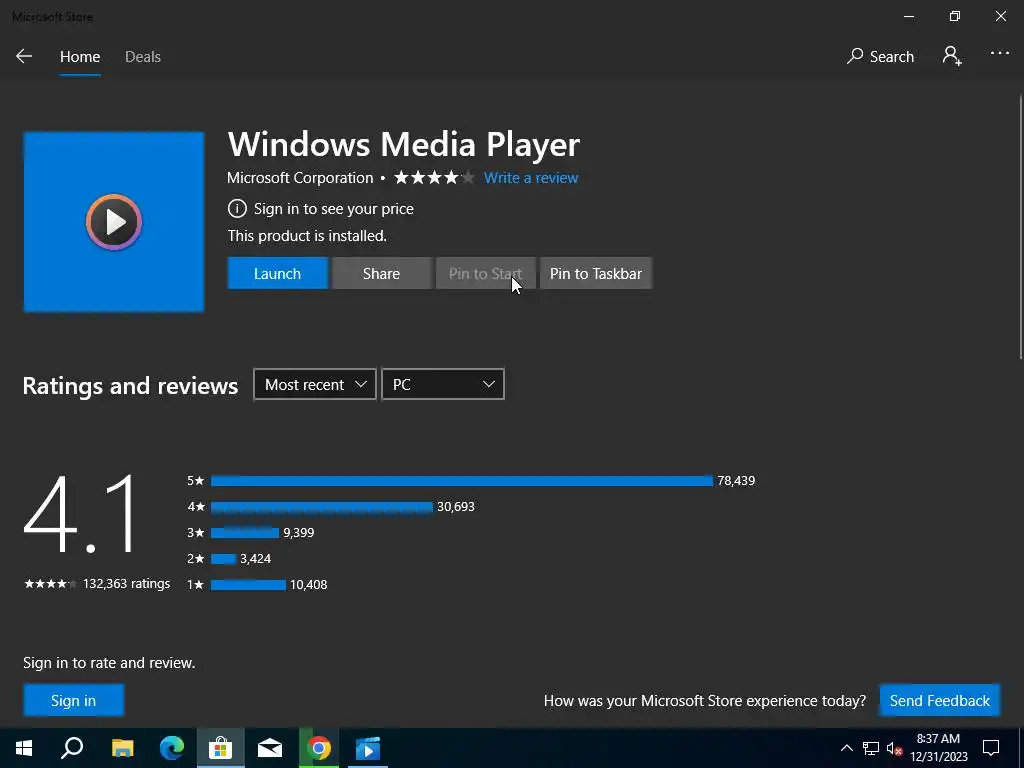The image size is (1024, 768).
Task: Click the Share button
Action: tap(381, 274)
